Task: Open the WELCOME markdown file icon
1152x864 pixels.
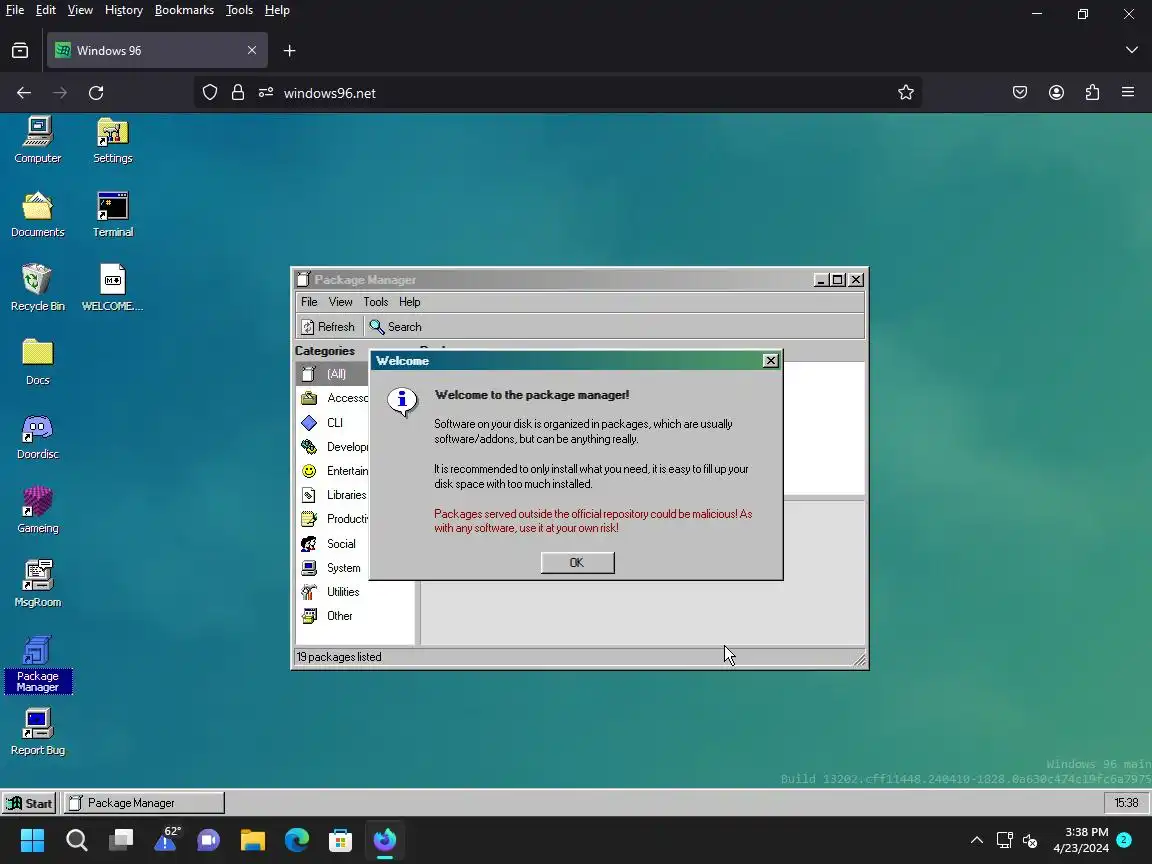Action: 112,288
